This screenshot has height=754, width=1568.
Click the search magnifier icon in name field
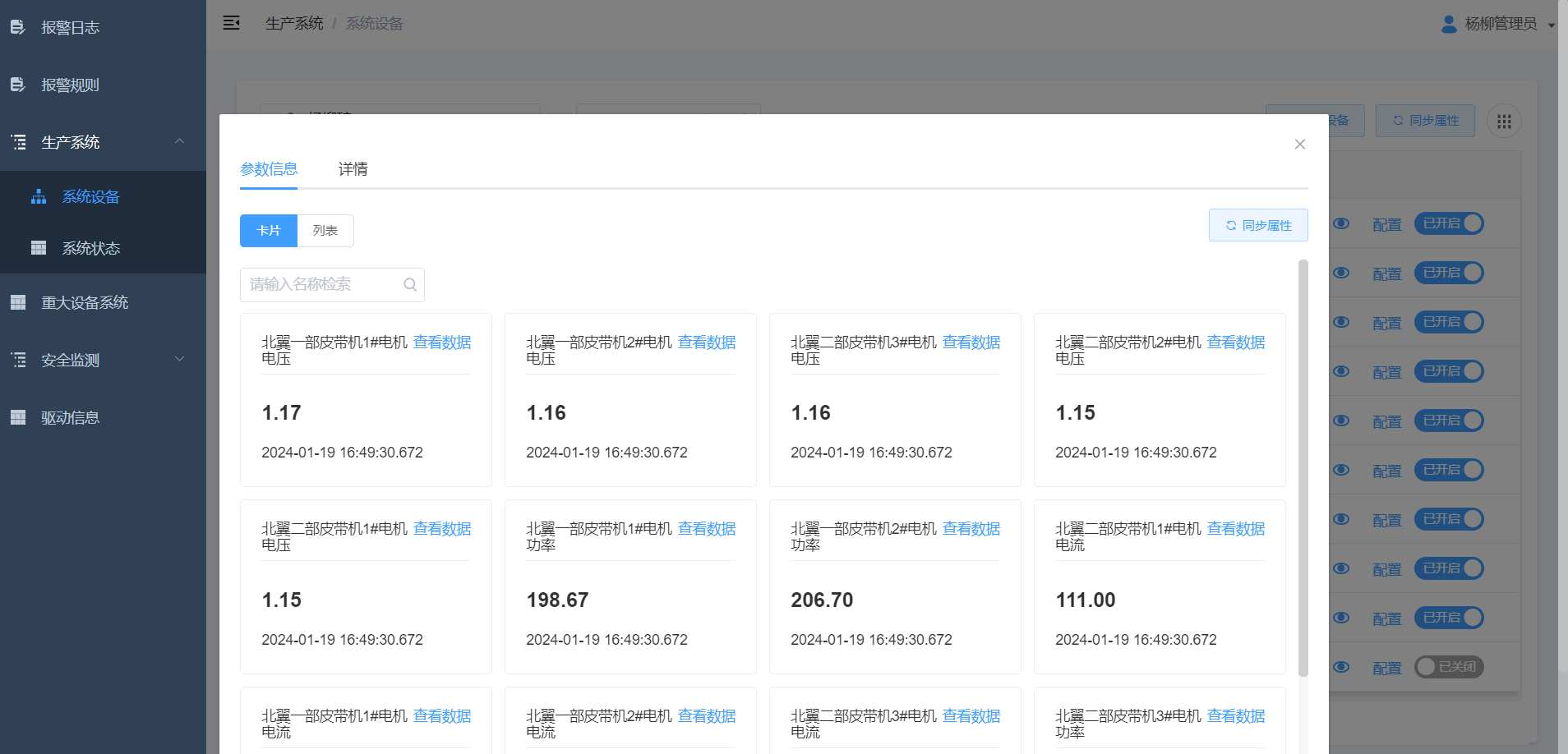pyautogui.click(x=410, y=285)
